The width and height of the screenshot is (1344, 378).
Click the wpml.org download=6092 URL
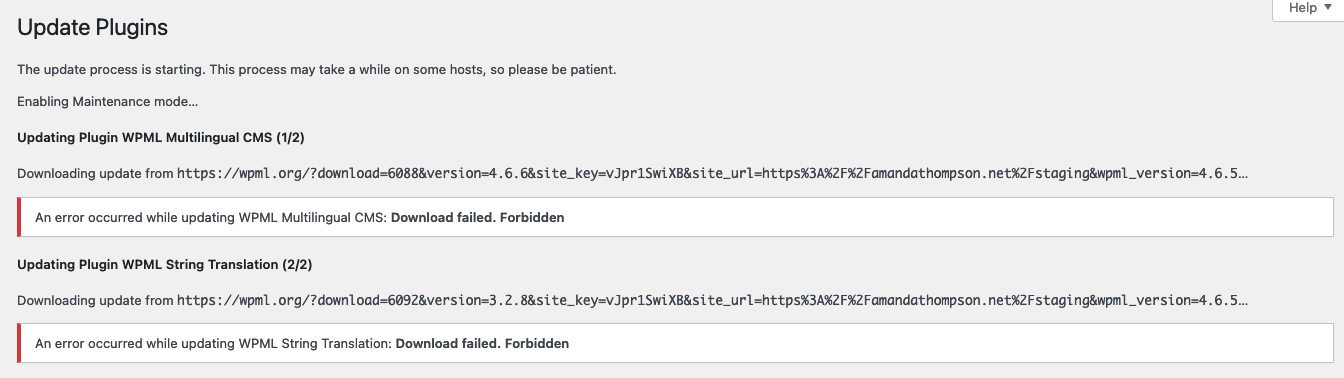713,300
